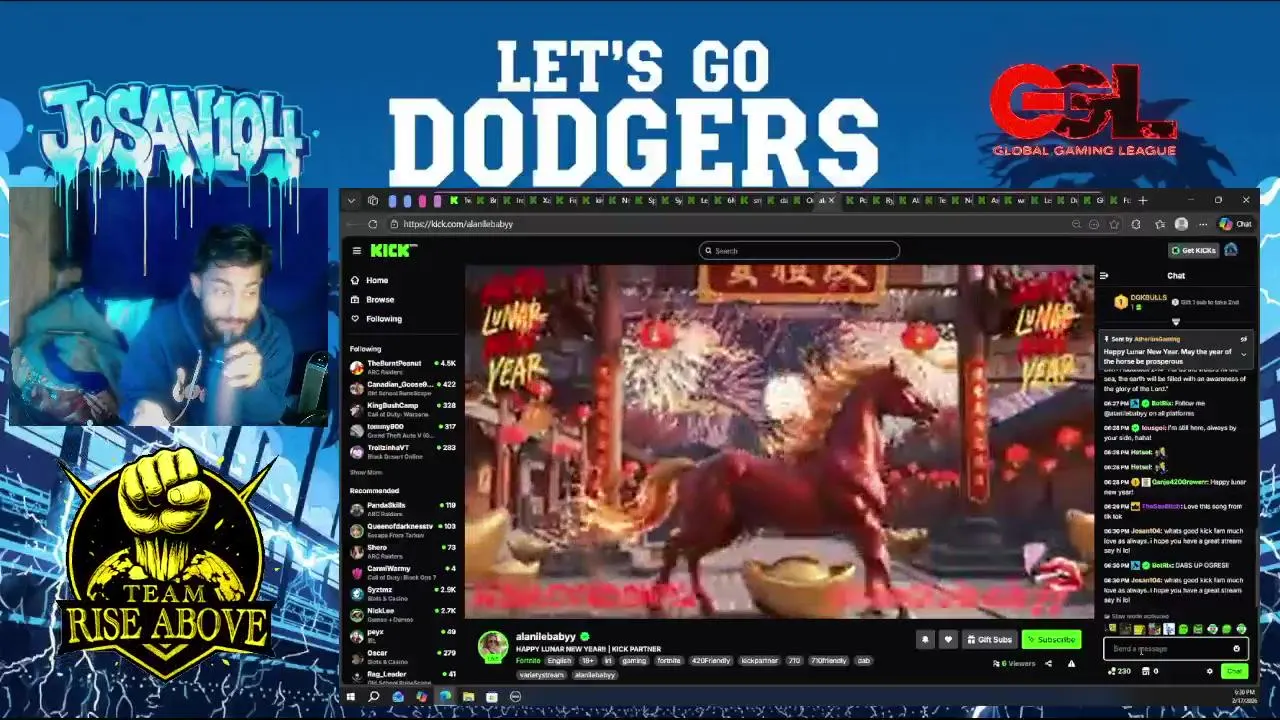Screen dimensions: 1280x720
Task: Open peyx recommended channel
Action: [x=403, y=636]
